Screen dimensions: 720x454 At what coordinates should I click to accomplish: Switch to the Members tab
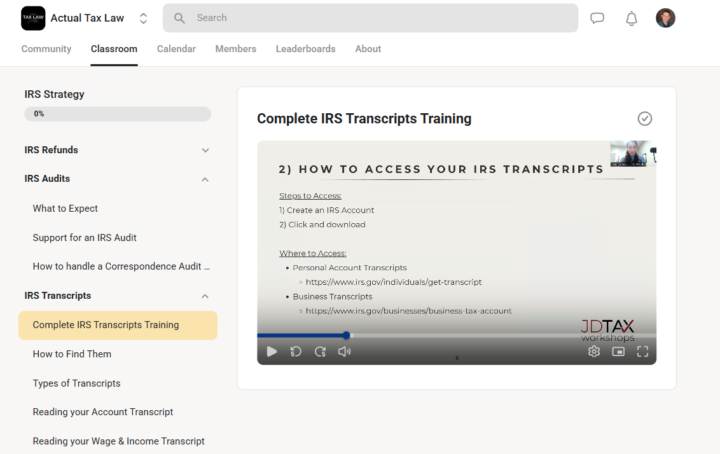click(236, 49)
